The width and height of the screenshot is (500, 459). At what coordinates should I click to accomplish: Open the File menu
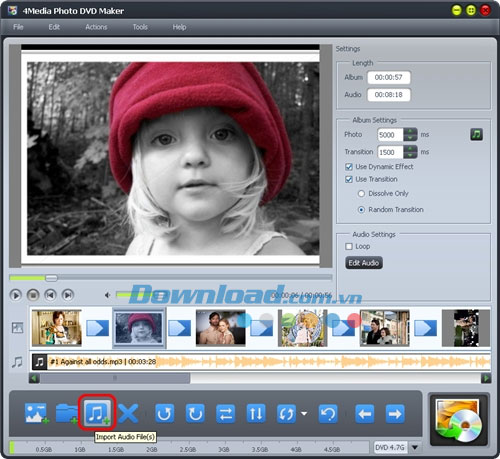tap(18, 27)
